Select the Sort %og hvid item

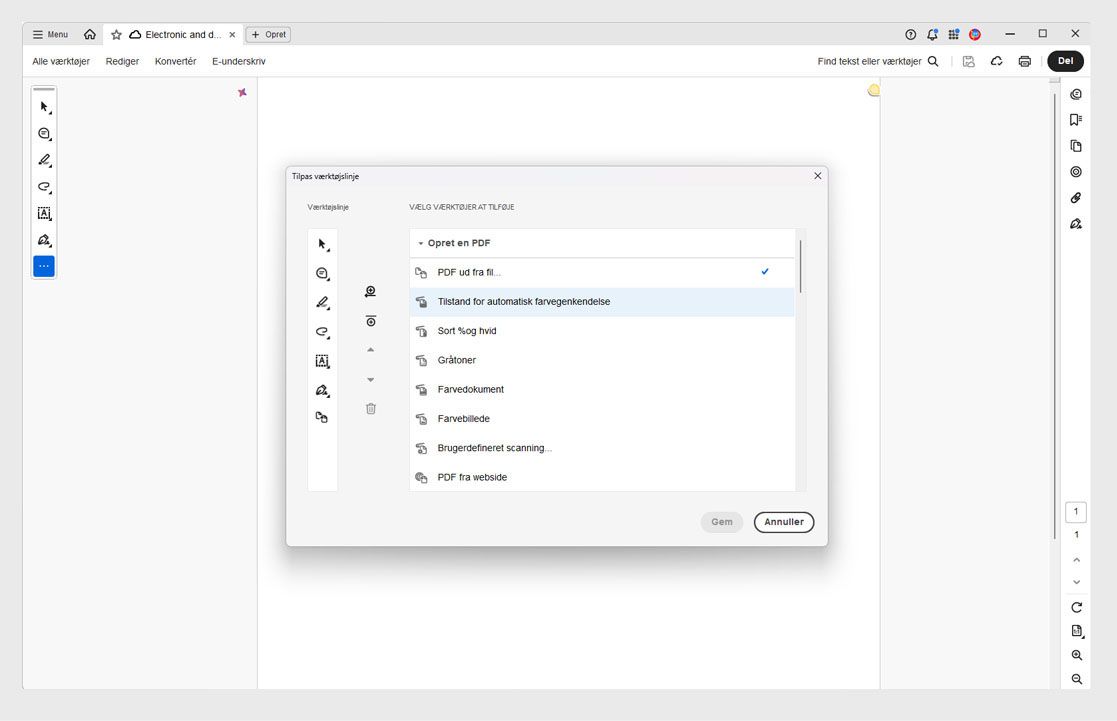click(602, 331)
